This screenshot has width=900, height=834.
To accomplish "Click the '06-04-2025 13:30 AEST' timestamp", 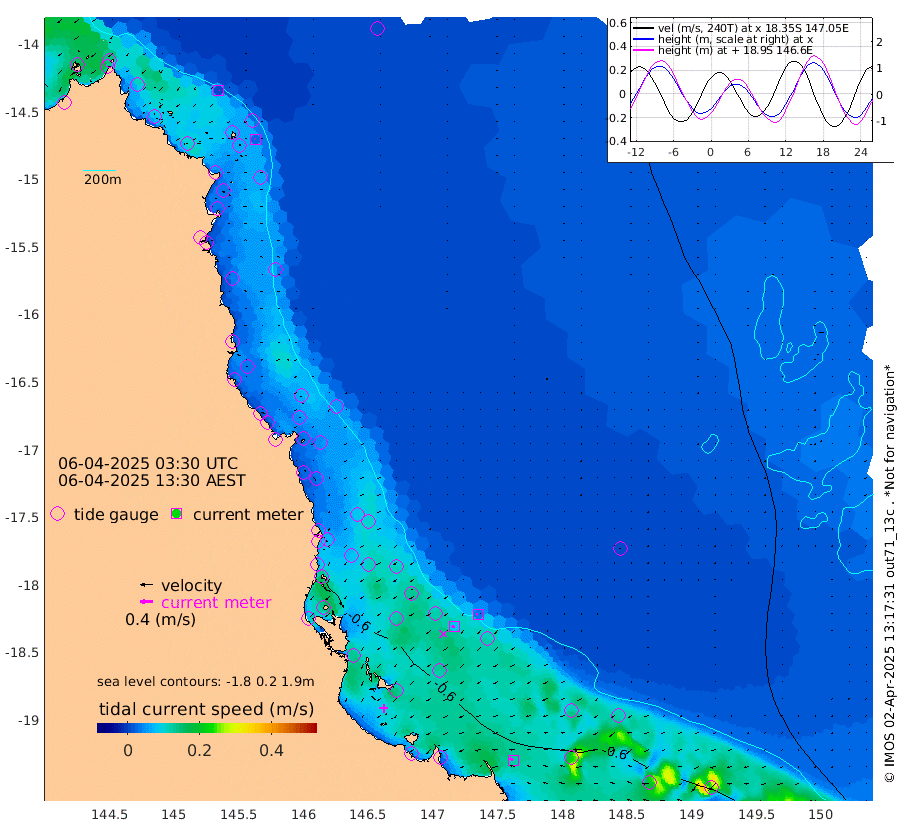I will (x=152, y=480).
